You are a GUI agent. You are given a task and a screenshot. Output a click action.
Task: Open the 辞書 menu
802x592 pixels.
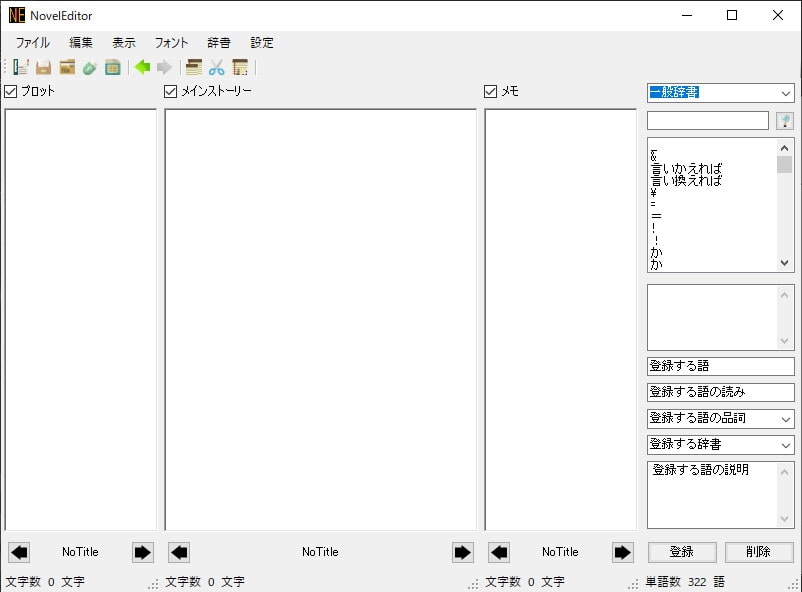[218, 43]
